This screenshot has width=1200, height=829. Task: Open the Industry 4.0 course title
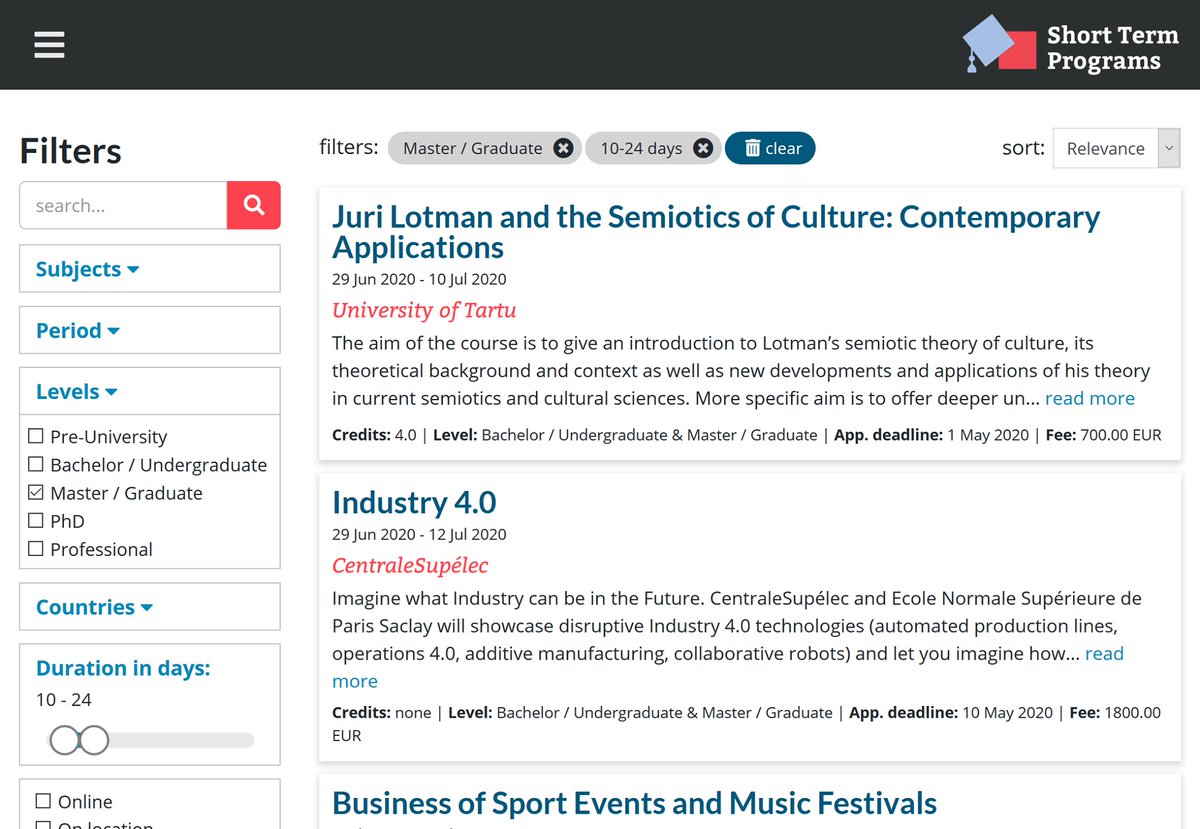pyautogui.click(x=414, y=502)
